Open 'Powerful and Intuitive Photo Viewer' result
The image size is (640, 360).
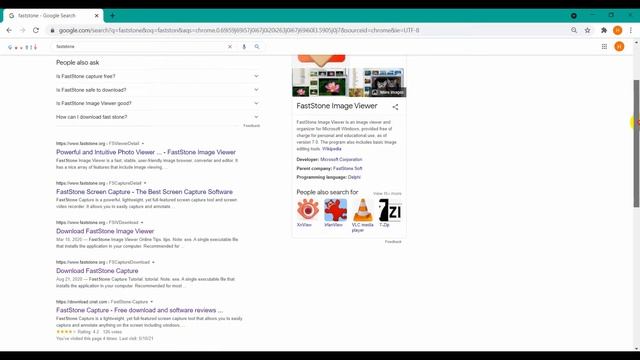(146, 152)
